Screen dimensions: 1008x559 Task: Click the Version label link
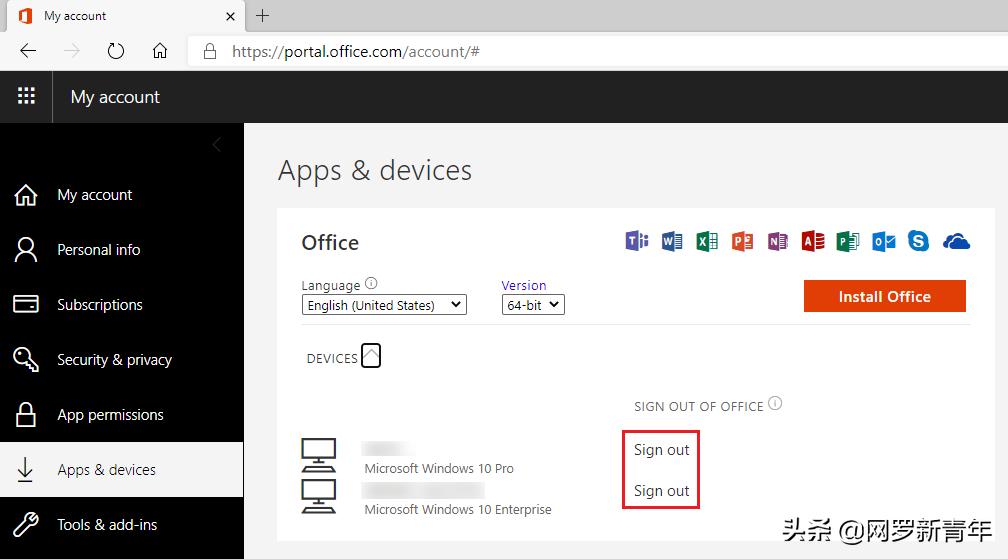524,285
